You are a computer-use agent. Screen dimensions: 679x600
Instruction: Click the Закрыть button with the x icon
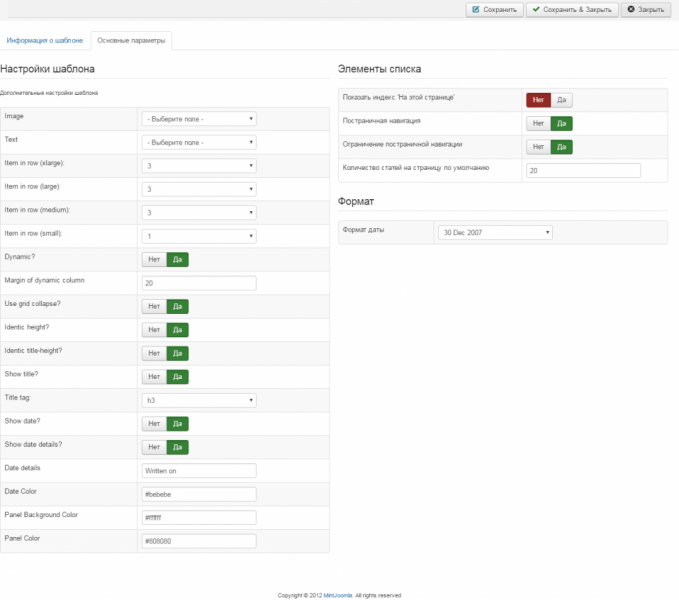point(645,10)
